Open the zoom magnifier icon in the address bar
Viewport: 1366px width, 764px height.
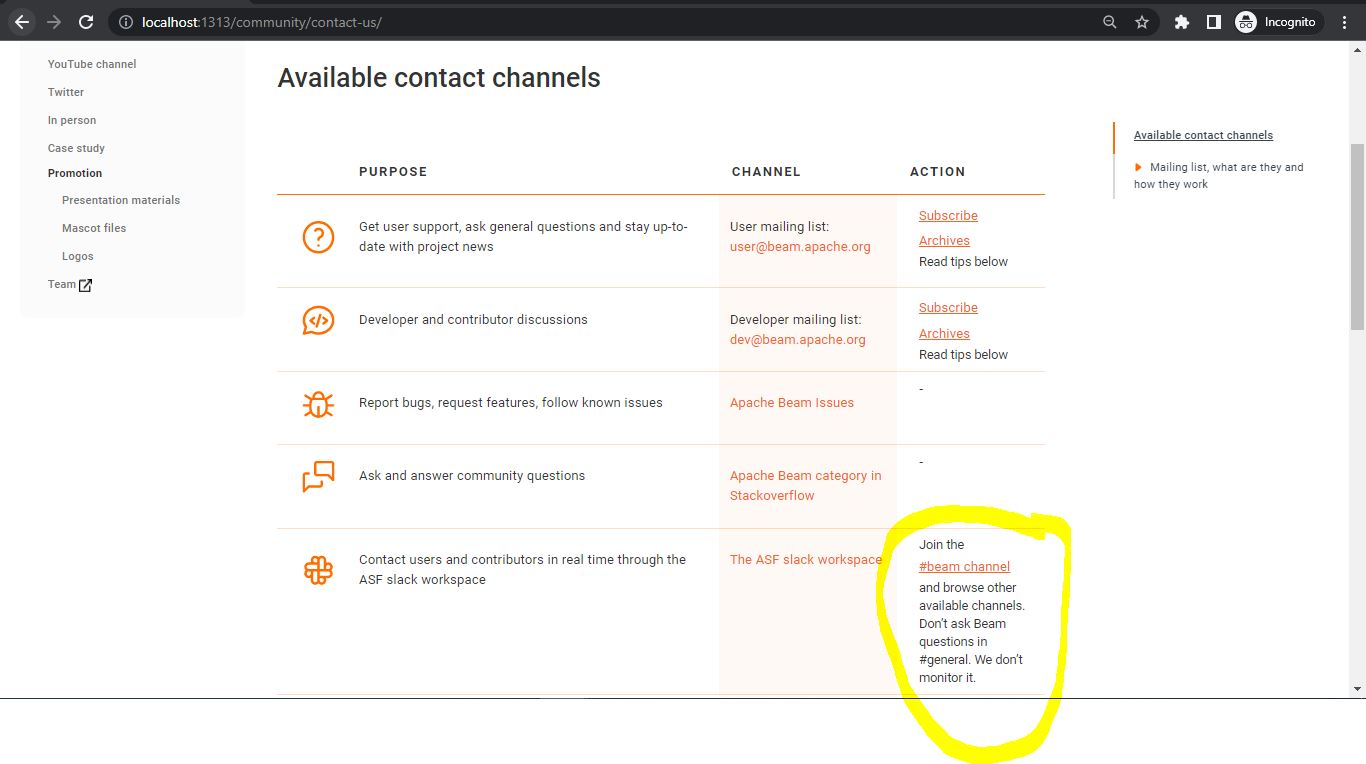pyautogui.click(x=1109, y=22)
